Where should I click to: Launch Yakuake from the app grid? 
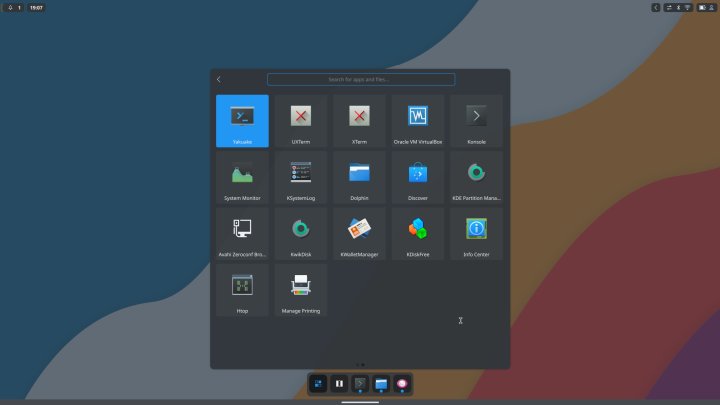coord(242,121)
